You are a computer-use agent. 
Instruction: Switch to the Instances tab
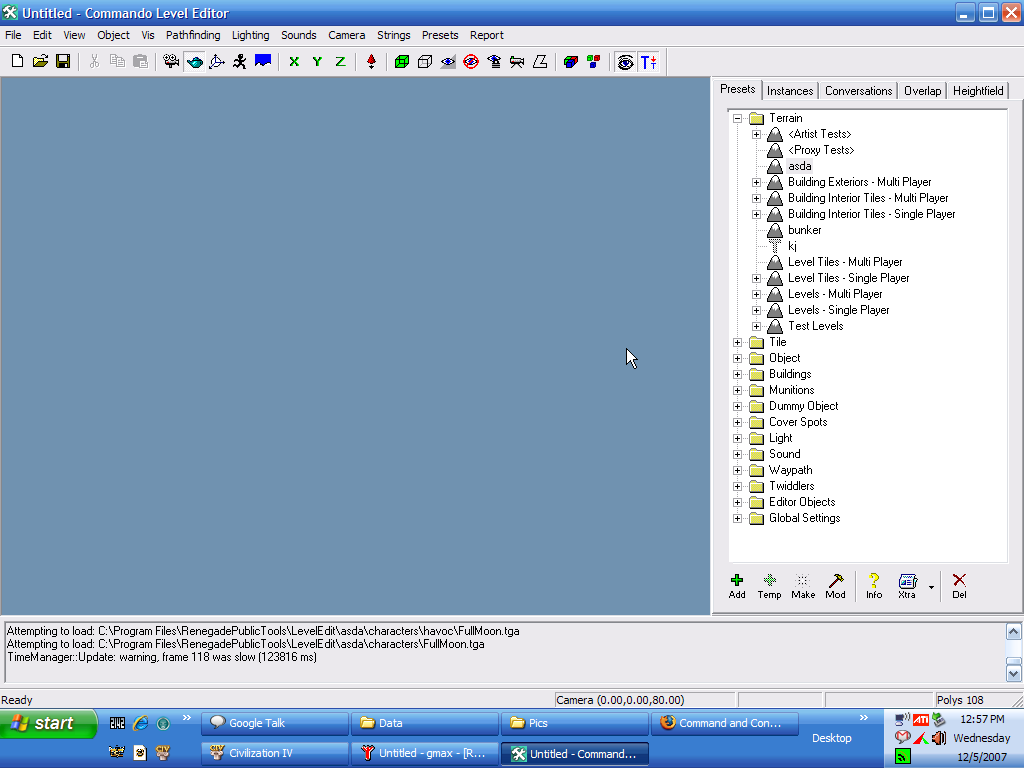pos(790,91)
